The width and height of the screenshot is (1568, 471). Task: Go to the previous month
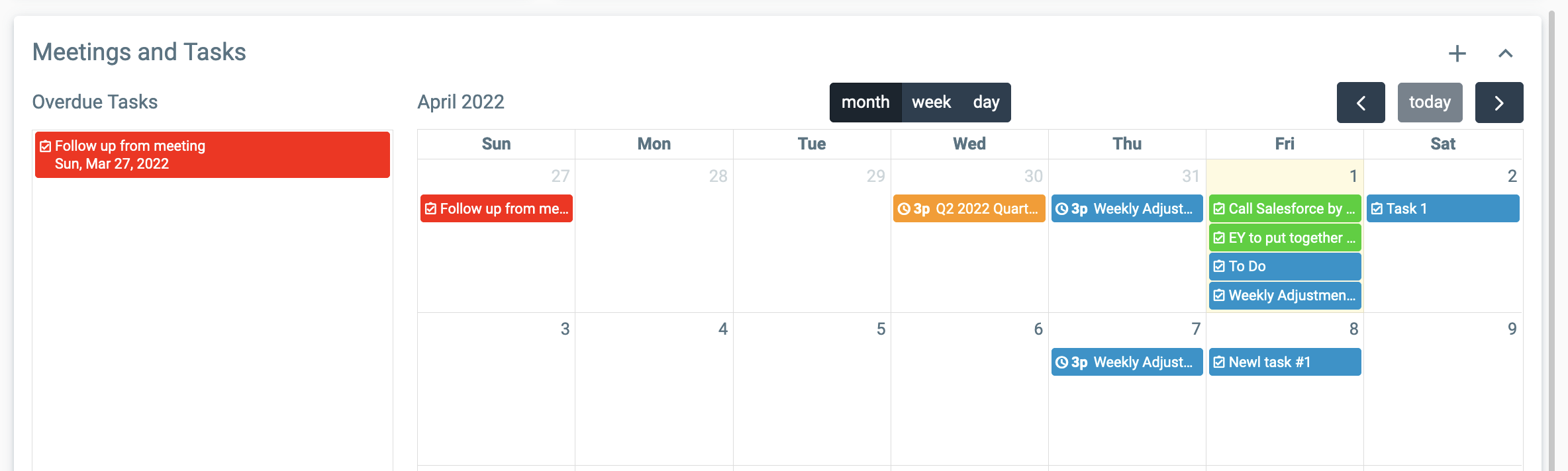tap(1361, 103)
